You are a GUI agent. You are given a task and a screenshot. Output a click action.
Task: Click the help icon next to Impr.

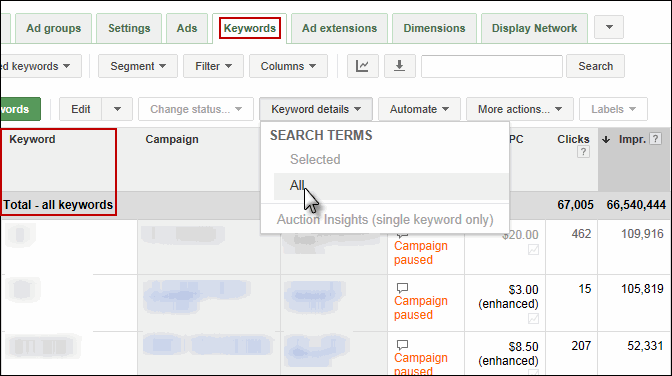(x=655, y=138)
